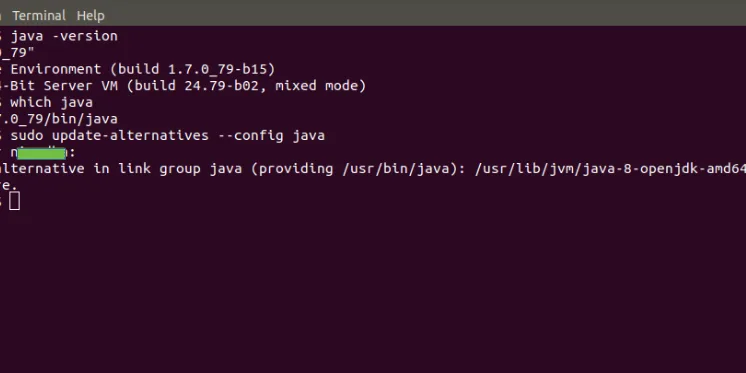The height and width of the screenshot is (373, 746).
Task: Click the "/usr/bin/java" path in output
Action: coord(396,168)
